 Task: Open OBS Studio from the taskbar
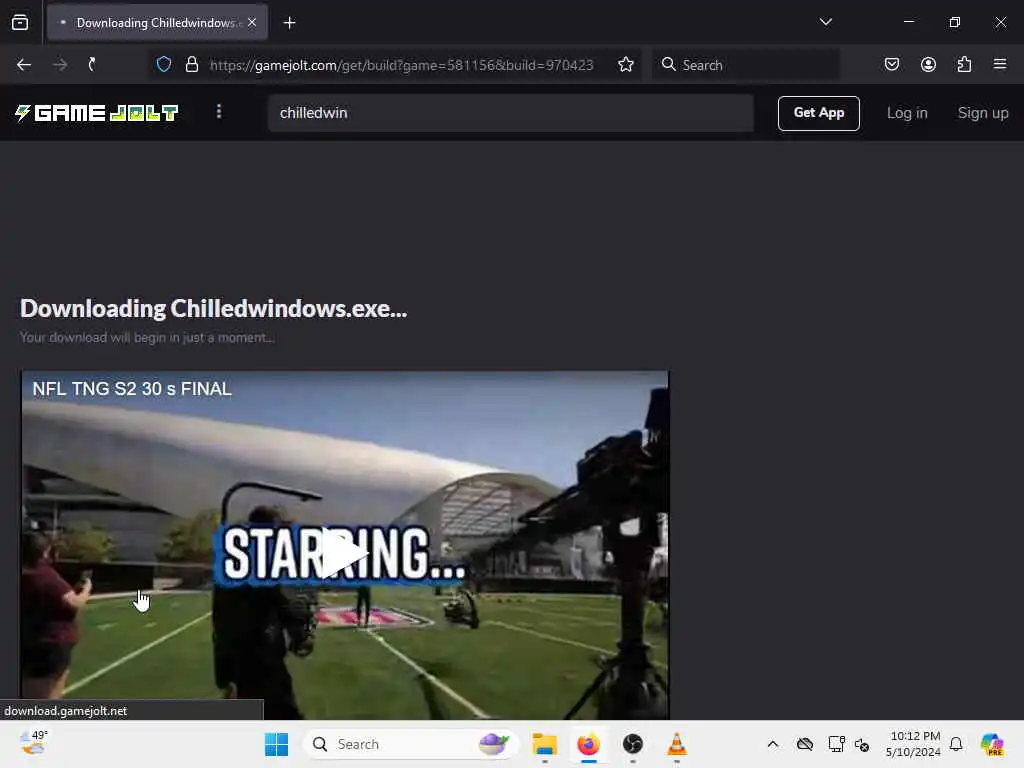632,744
